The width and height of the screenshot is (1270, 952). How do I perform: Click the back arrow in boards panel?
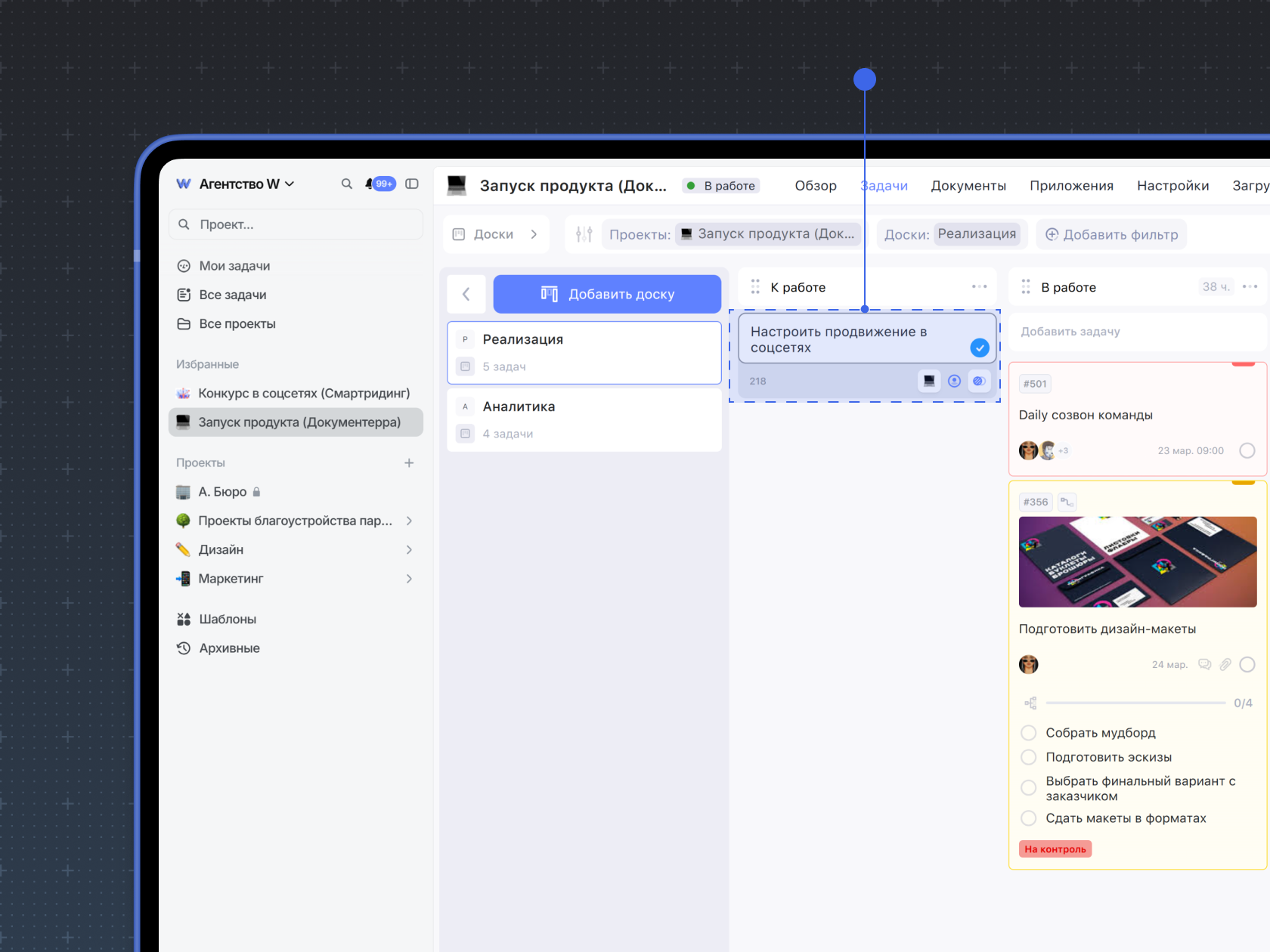(x=466, y=295)
